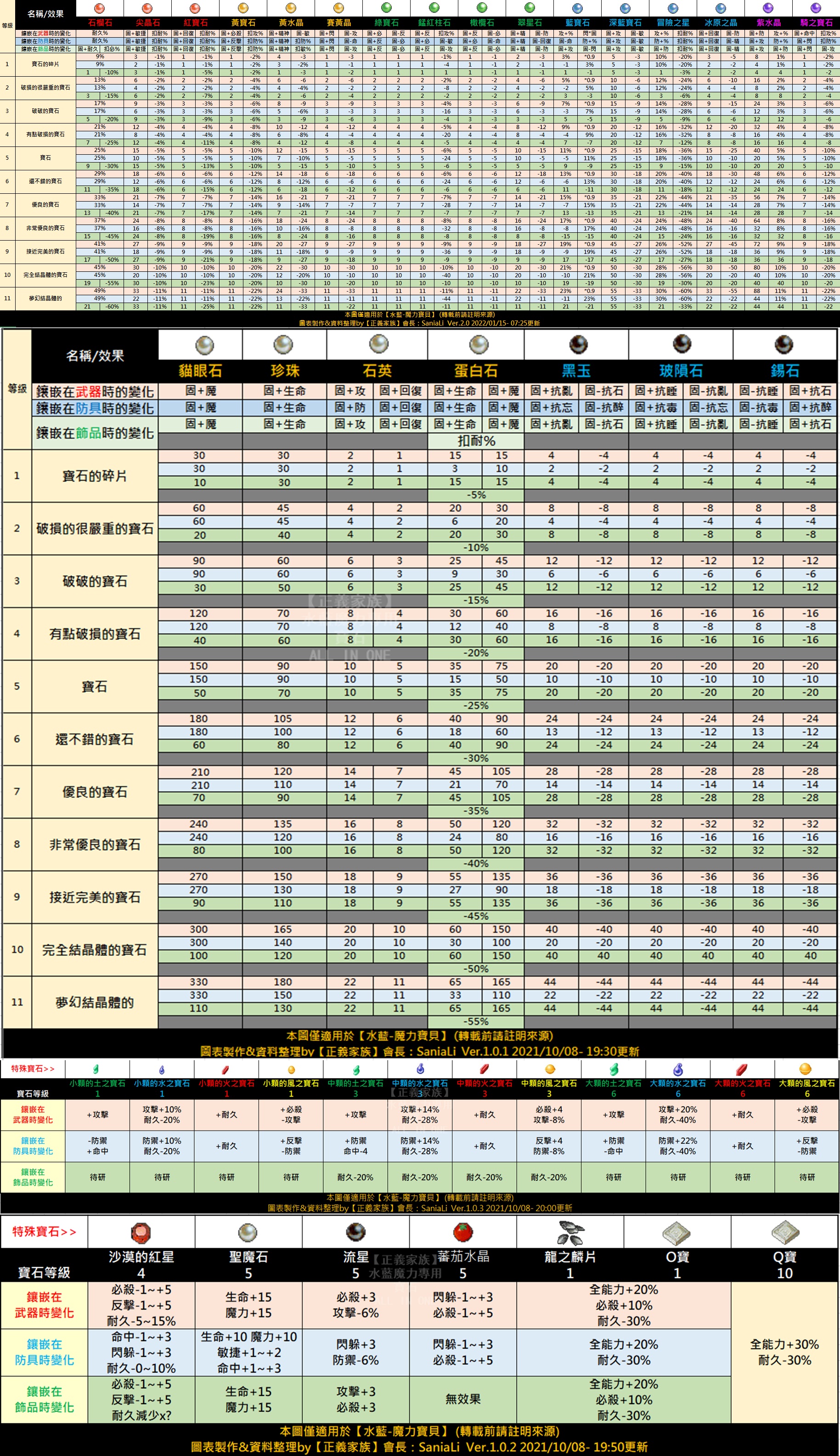Click the 特殊寶石>> label in the bottom table
This screenshot has height=1456, width=840.
44,1231
